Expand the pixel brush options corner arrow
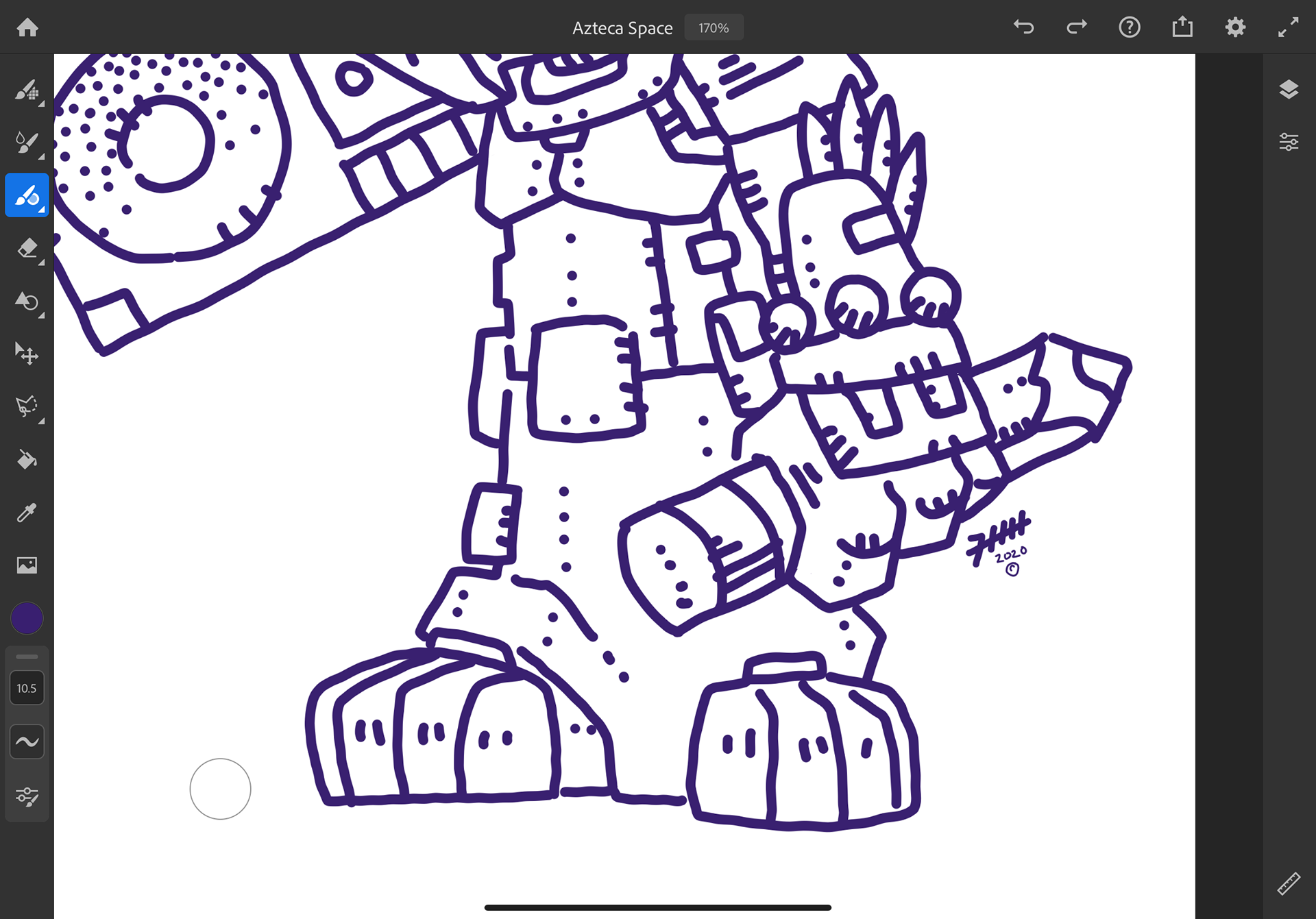1316x919 pixels. [x=41, y=104]
